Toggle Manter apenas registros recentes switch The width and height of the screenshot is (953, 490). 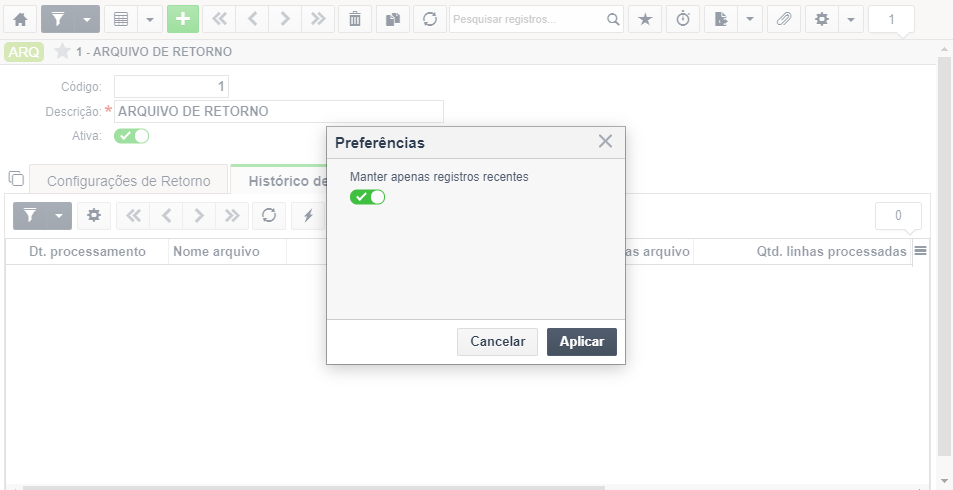[367, 197]
